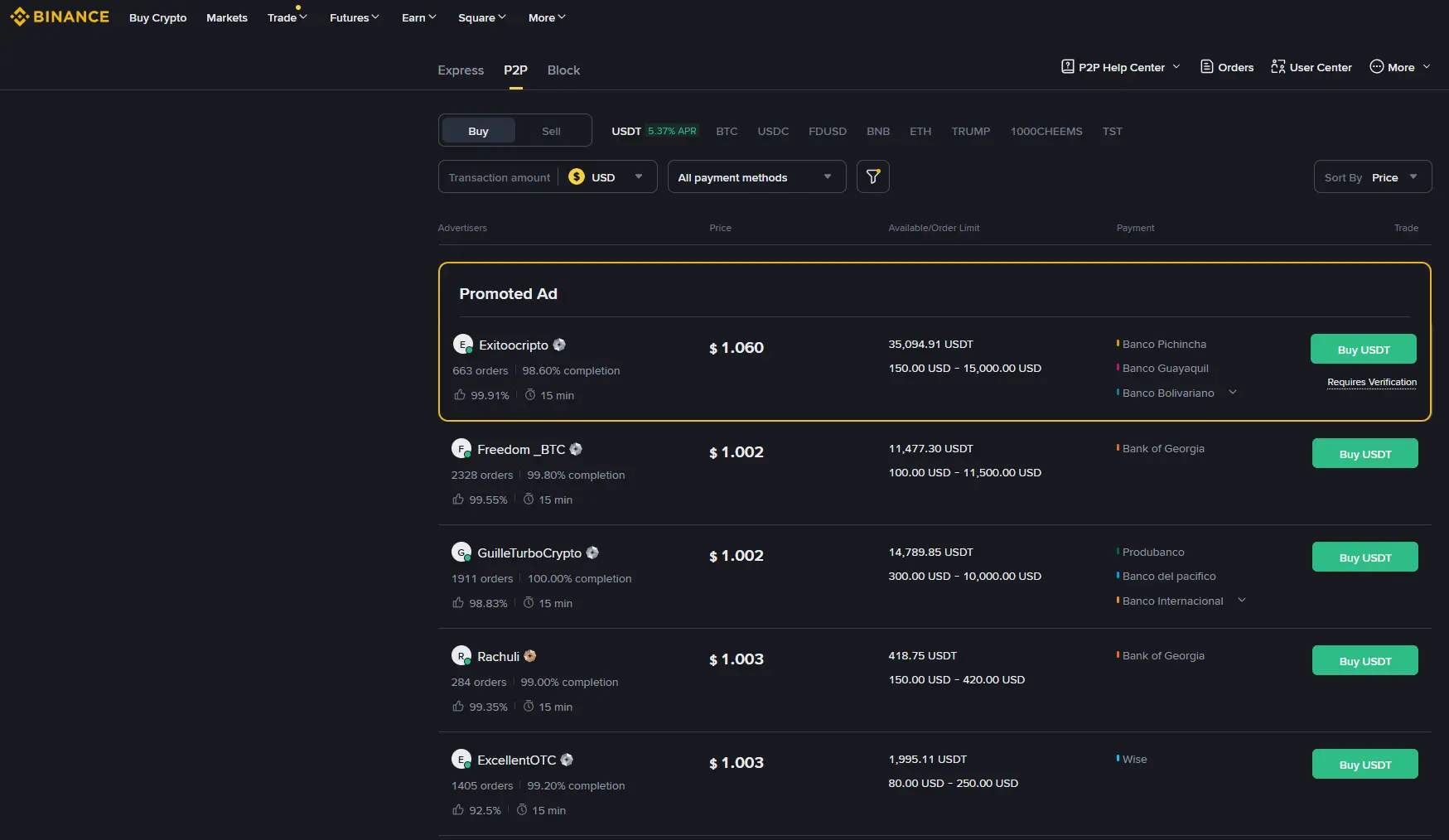Click the Wise payment method label
Viewport: 1449px width, 840px height.
[1134, 759]
